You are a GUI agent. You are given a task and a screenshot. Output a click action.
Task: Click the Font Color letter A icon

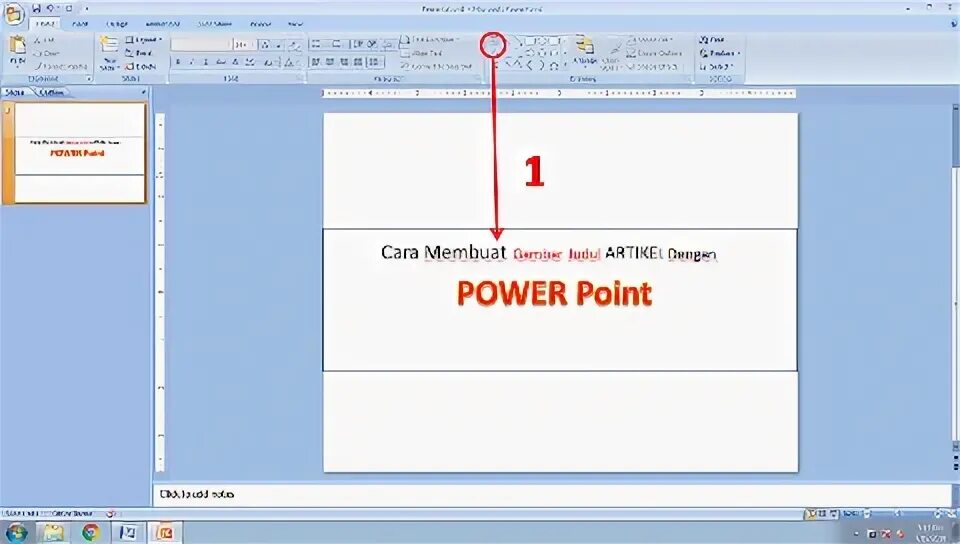tap(290, 62)
